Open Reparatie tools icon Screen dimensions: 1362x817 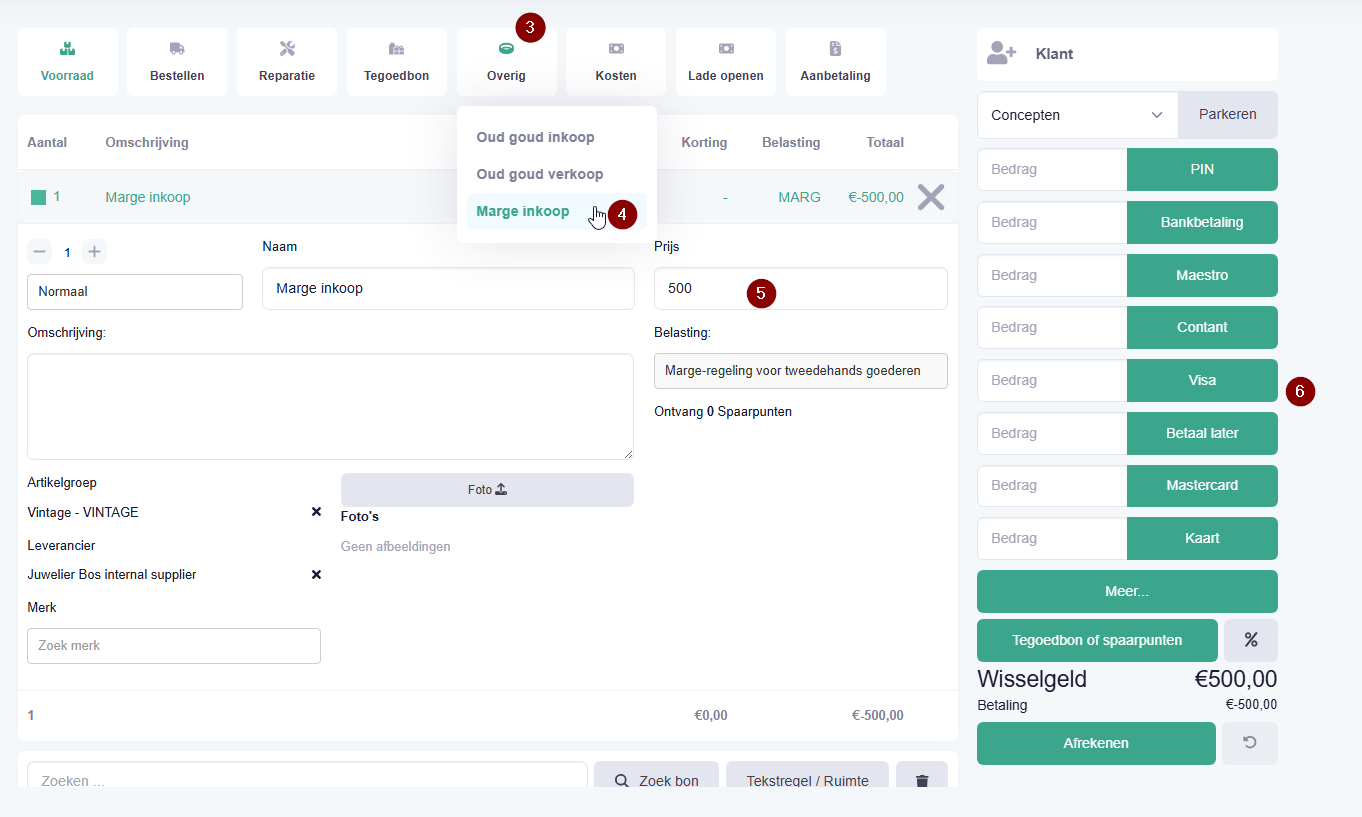pos(287,49)
